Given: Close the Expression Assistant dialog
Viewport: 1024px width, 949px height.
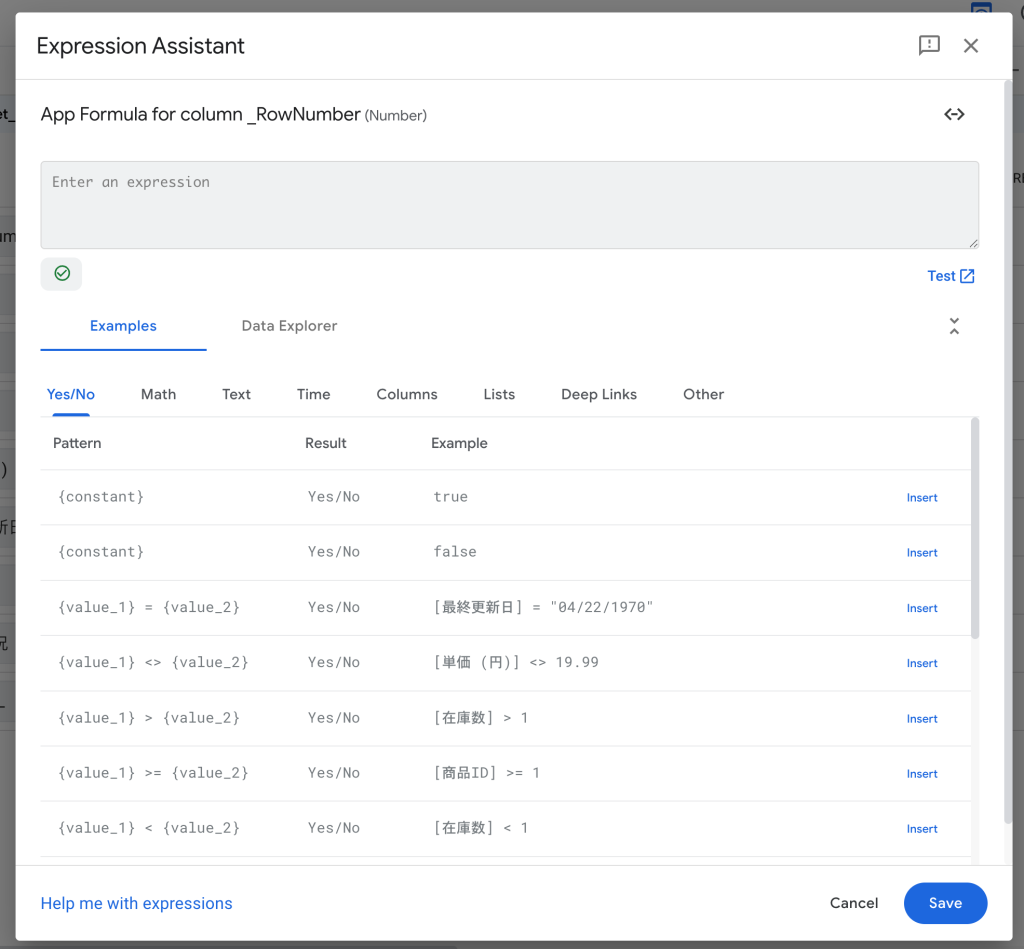Looking at the screenshot, I should tap(970, 45).
